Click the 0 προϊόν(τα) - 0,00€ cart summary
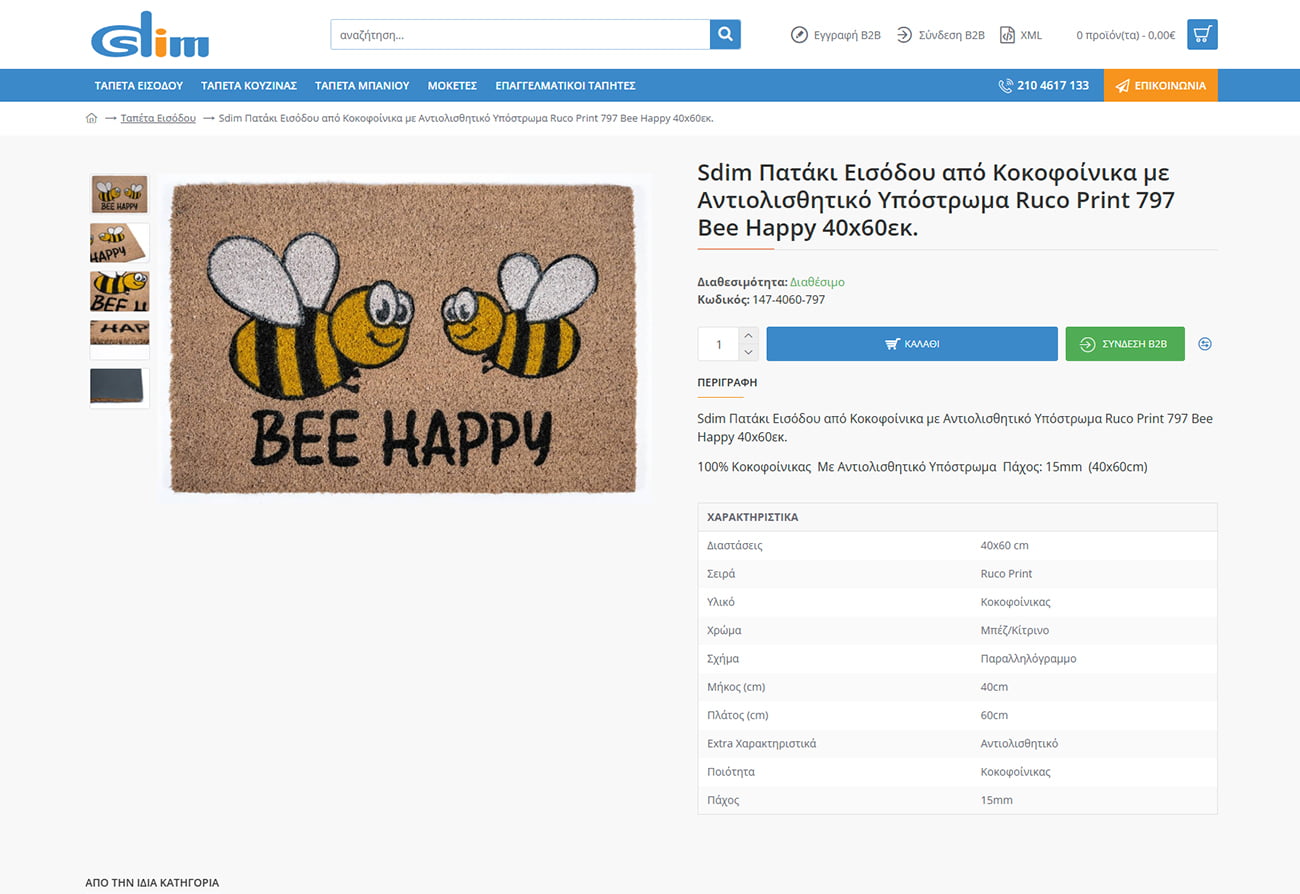Image resolution: width=1300 pixels, height=894 pixels. [x=1126, y=35]
